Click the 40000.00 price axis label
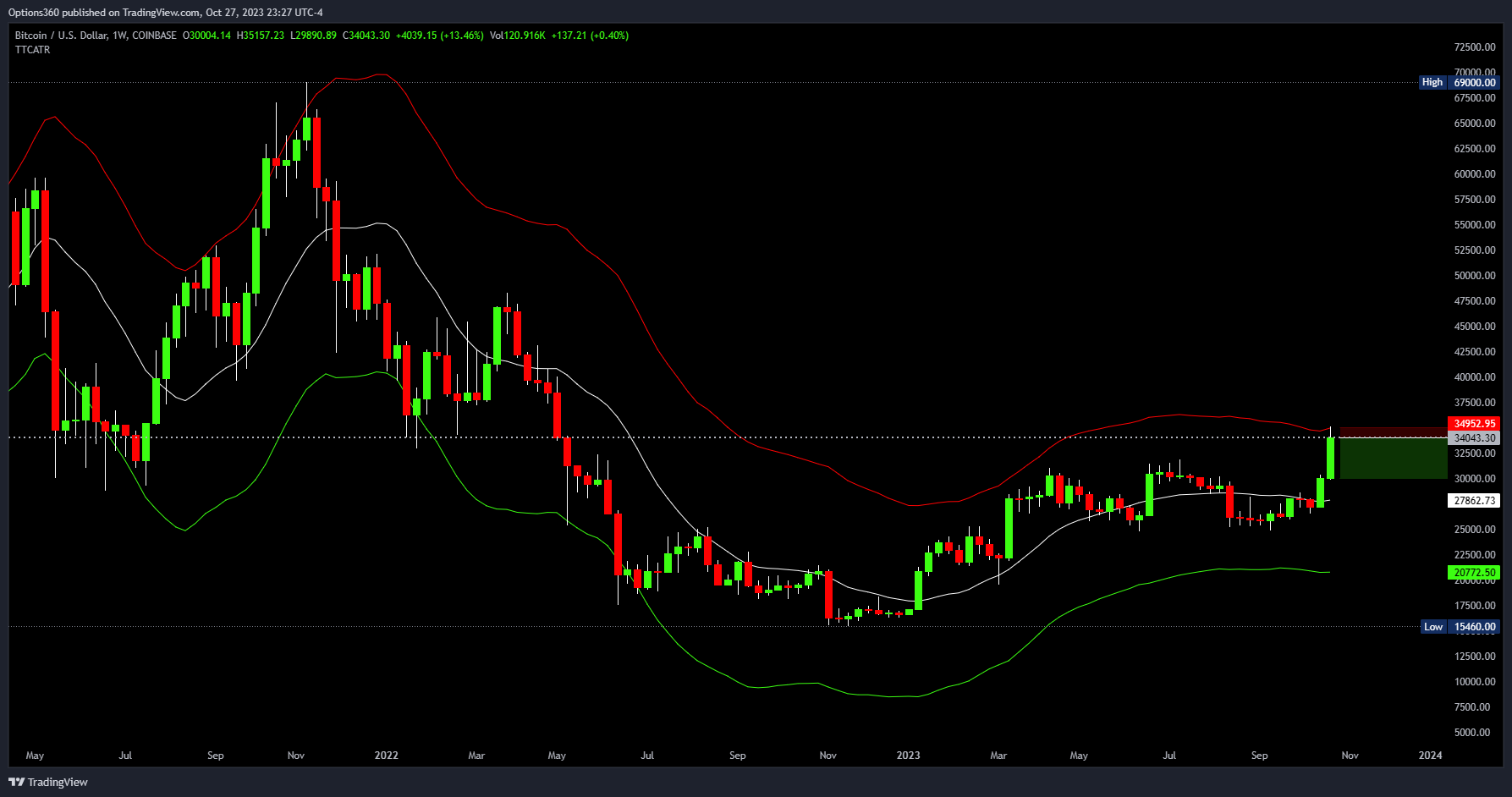 tap(1475, 377)
